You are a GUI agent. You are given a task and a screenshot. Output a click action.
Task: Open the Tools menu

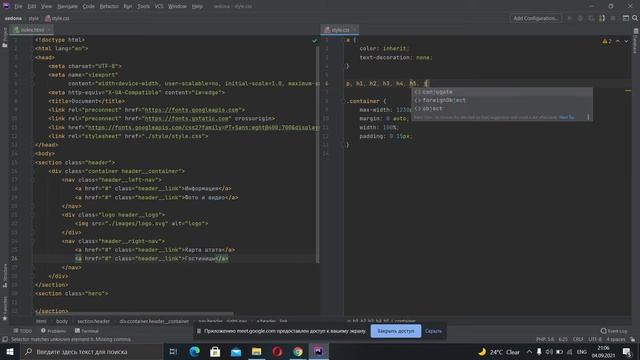click(143, 7)
